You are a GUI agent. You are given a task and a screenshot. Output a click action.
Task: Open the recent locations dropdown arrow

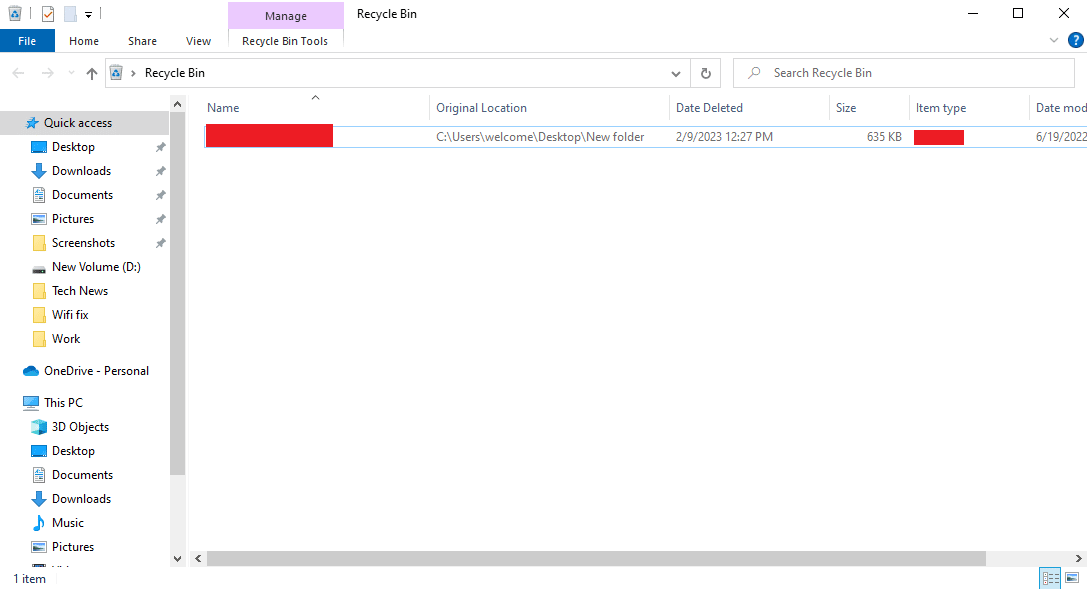(x=71, y=73)
